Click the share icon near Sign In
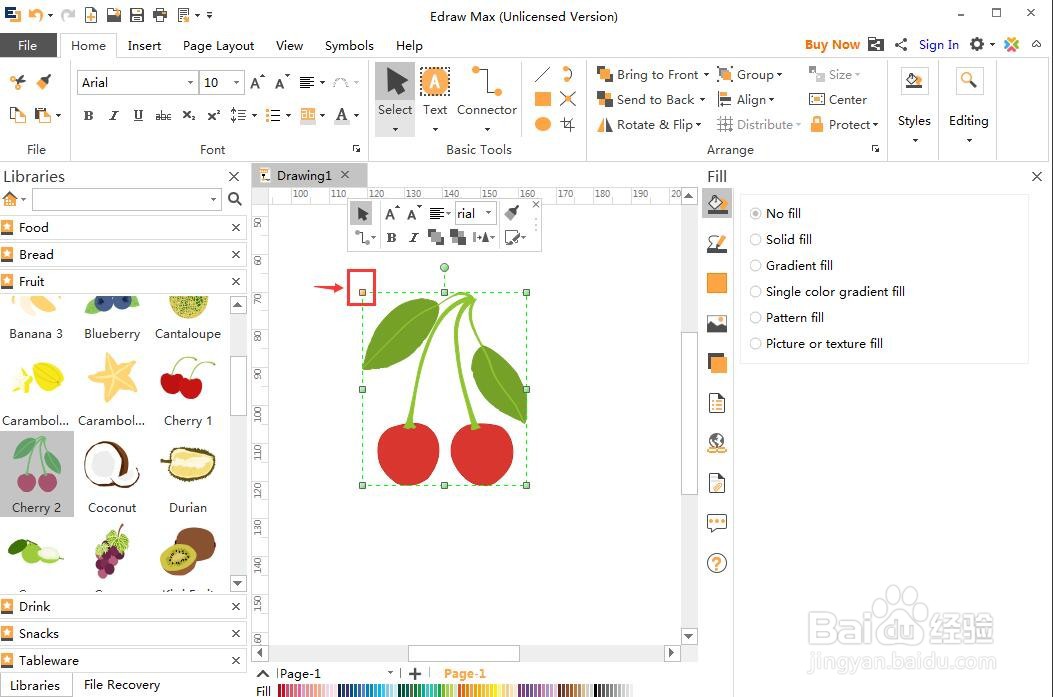 coord(901,44)
